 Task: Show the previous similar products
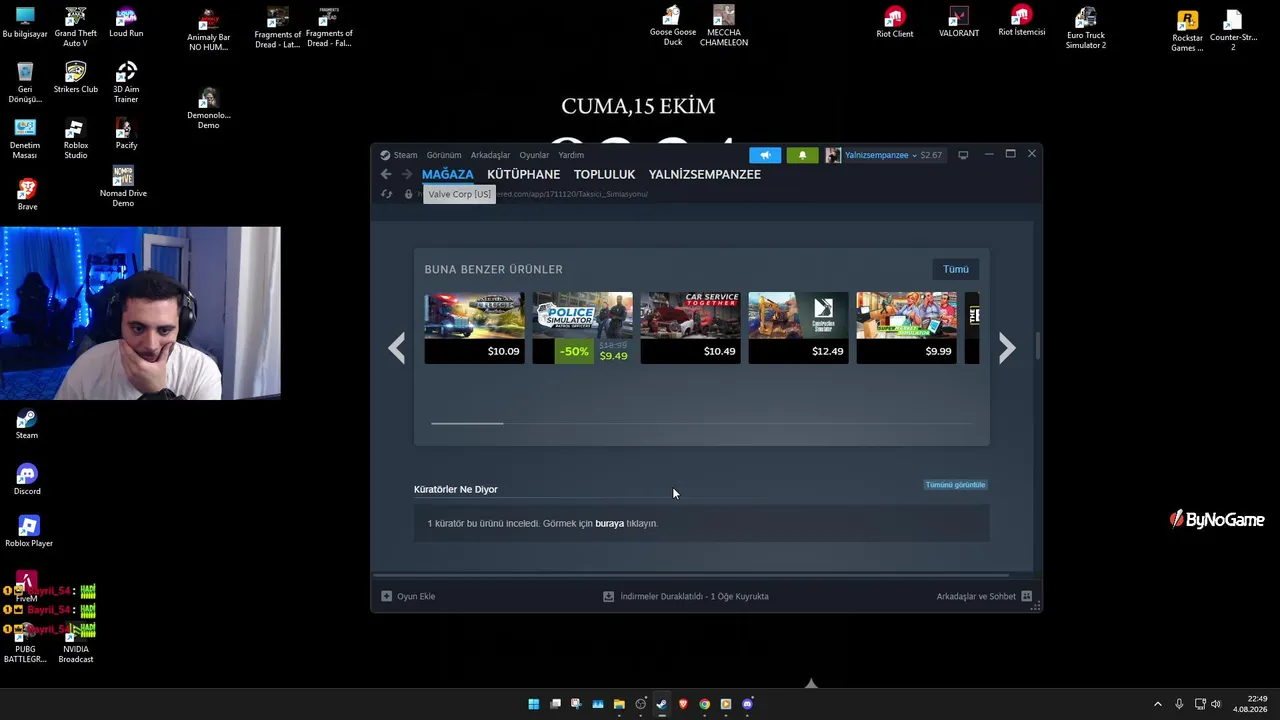pyautogui.click(x=397, y=348)
